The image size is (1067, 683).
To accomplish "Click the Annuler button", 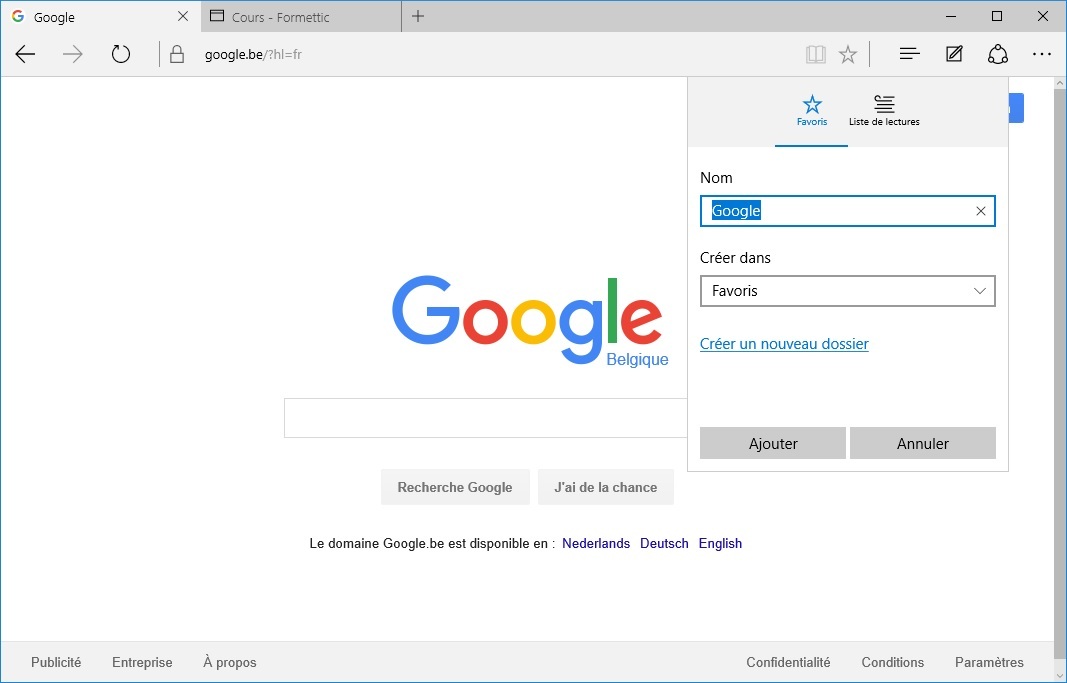I will pyautogui.click(x=923, y=444).
